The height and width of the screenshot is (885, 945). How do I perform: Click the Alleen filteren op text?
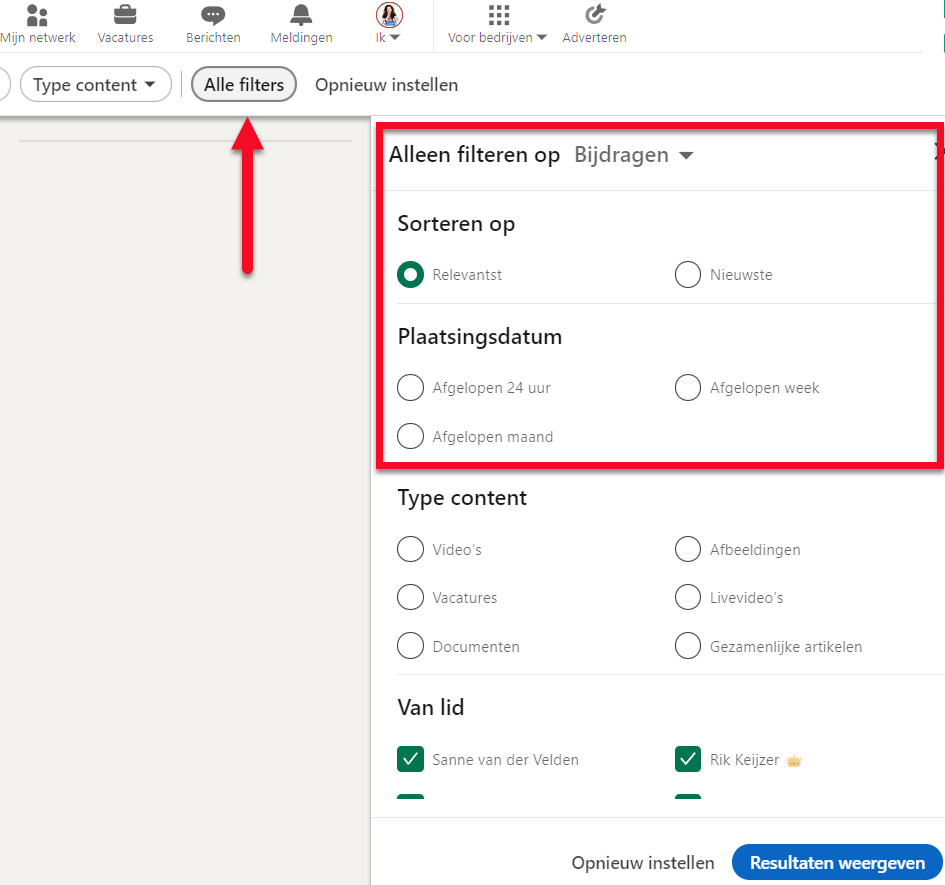tap(474, 155)
